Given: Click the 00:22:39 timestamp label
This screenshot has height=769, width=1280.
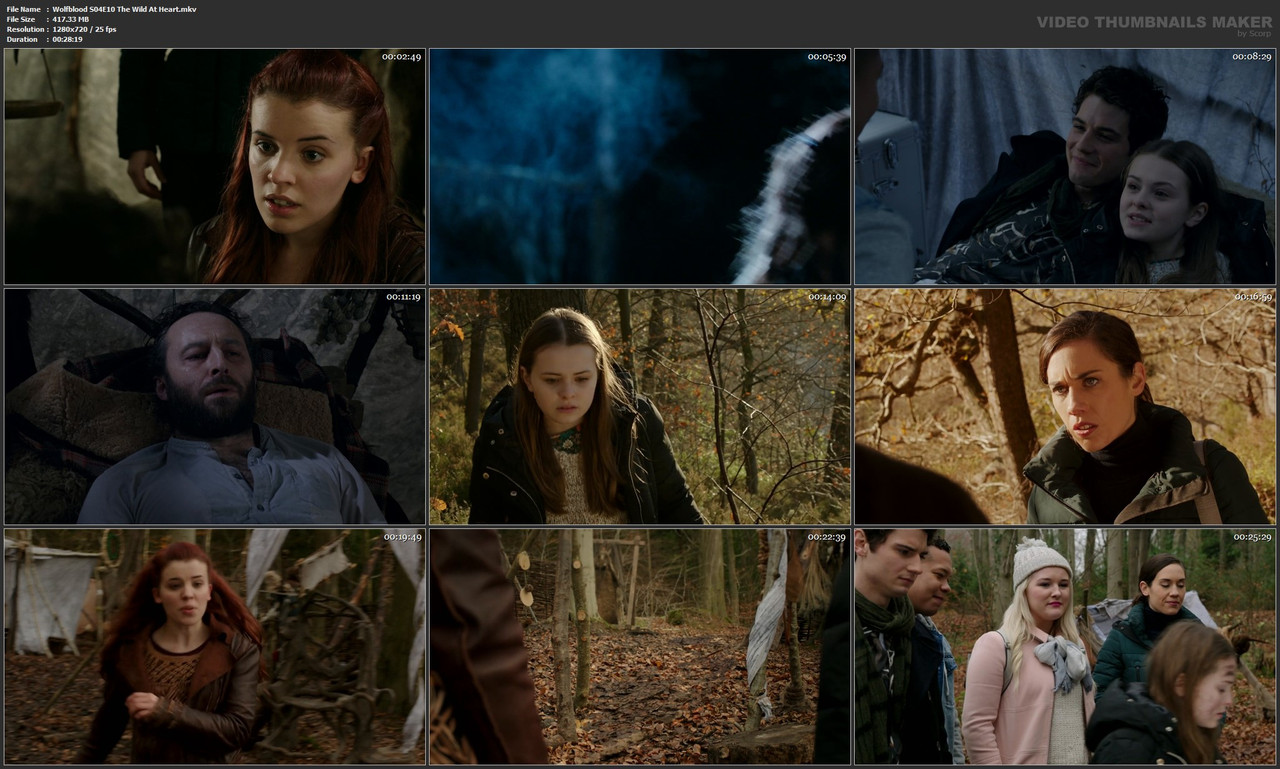Looking at the screenshot, I should 827,537.
